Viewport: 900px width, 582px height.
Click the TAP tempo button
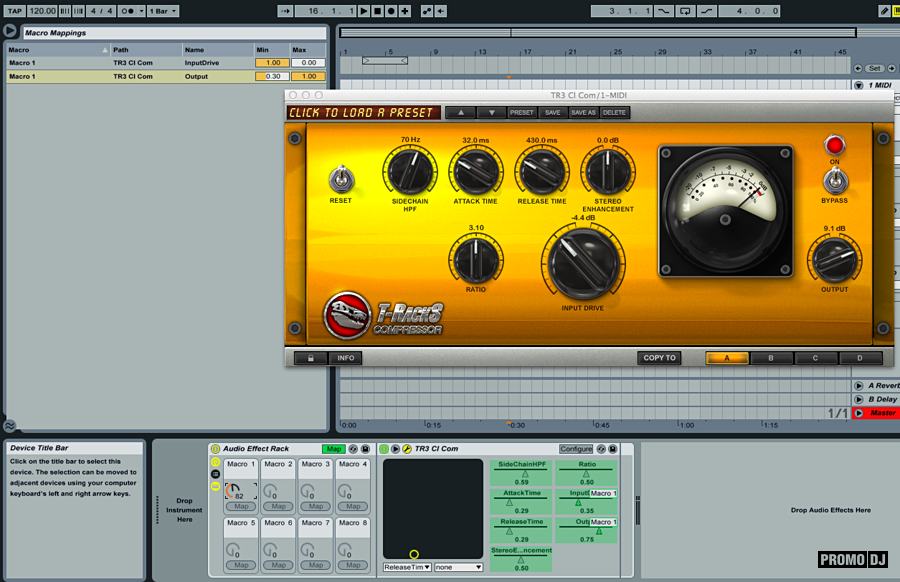tap(14, 11)
